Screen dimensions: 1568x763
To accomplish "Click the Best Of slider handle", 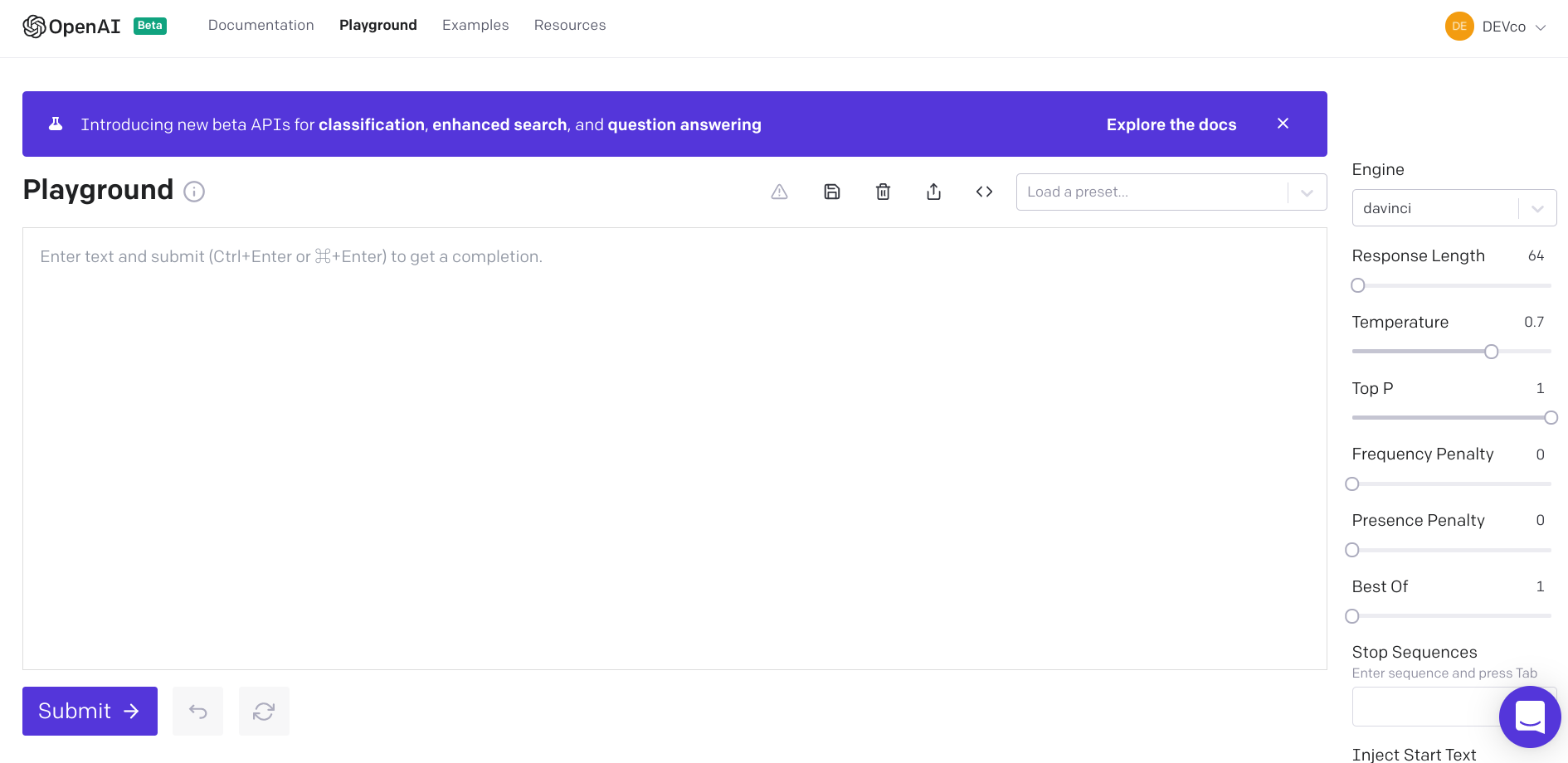I will point(1352,616).
